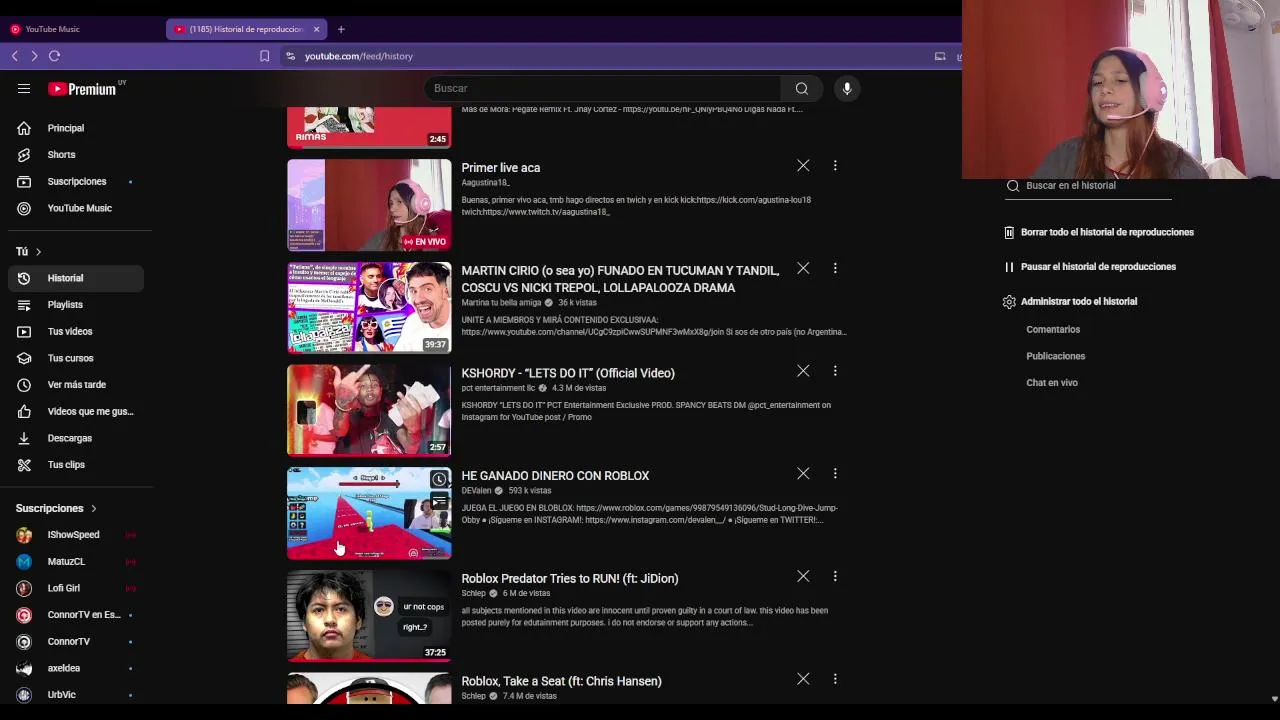This screenshot has height=720, width=1280.
Task: Open more options for MARTIN CIRIO video
Action: (835, 268)
